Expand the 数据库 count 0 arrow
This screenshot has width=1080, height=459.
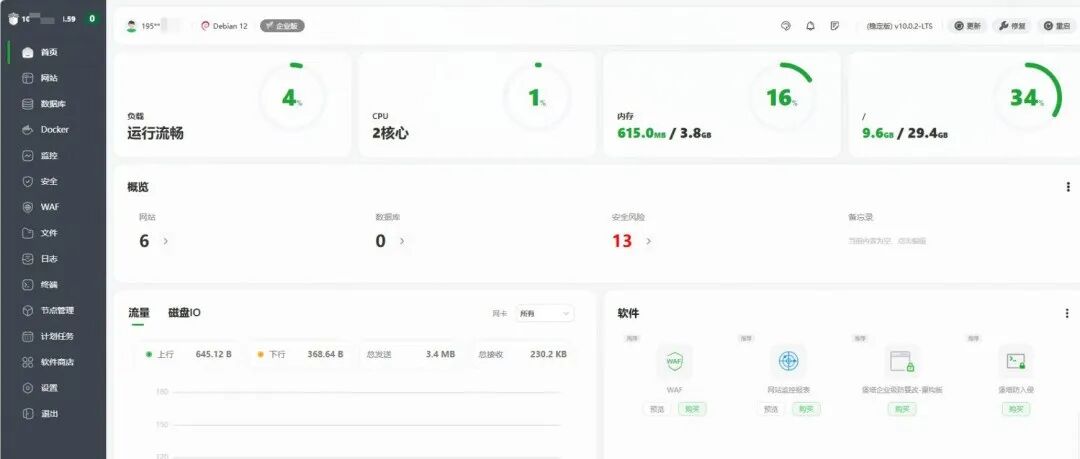coord(402,241)
